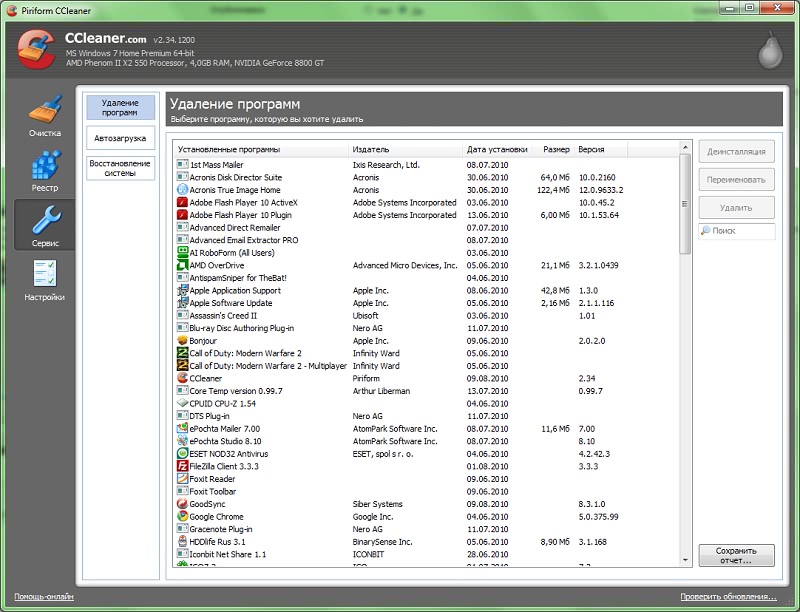Select Core Temp version 0.99.7 entry

(236, 391)
